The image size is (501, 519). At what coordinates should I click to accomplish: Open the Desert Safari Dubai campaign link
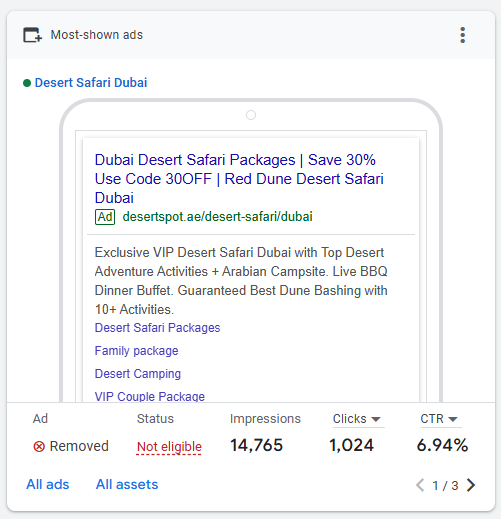(91, 83)
